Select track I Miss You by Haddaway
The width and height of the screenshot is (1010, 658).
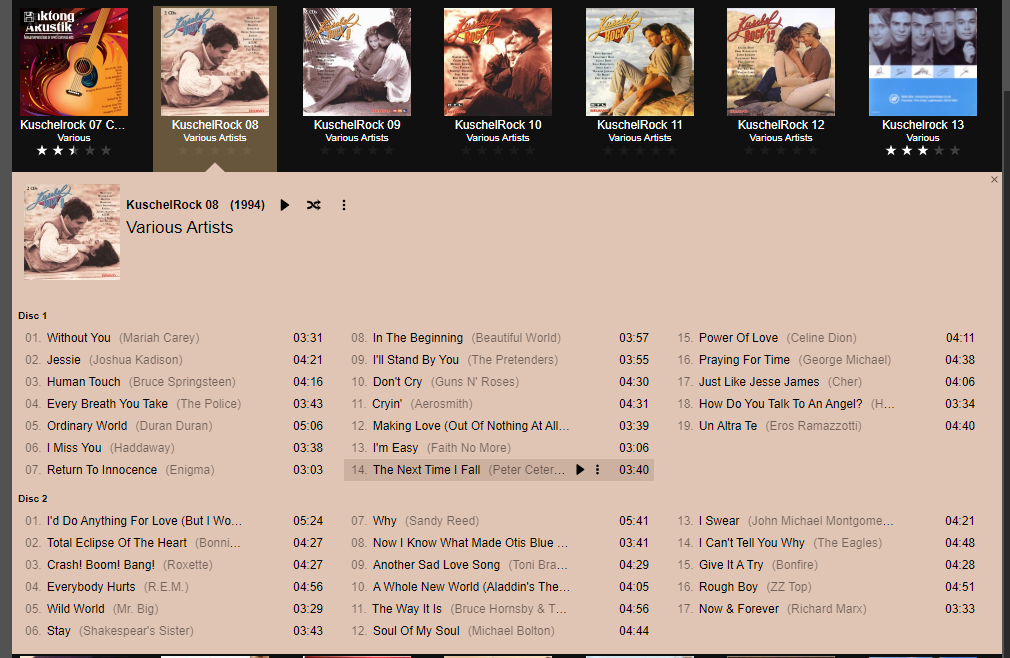173,447
